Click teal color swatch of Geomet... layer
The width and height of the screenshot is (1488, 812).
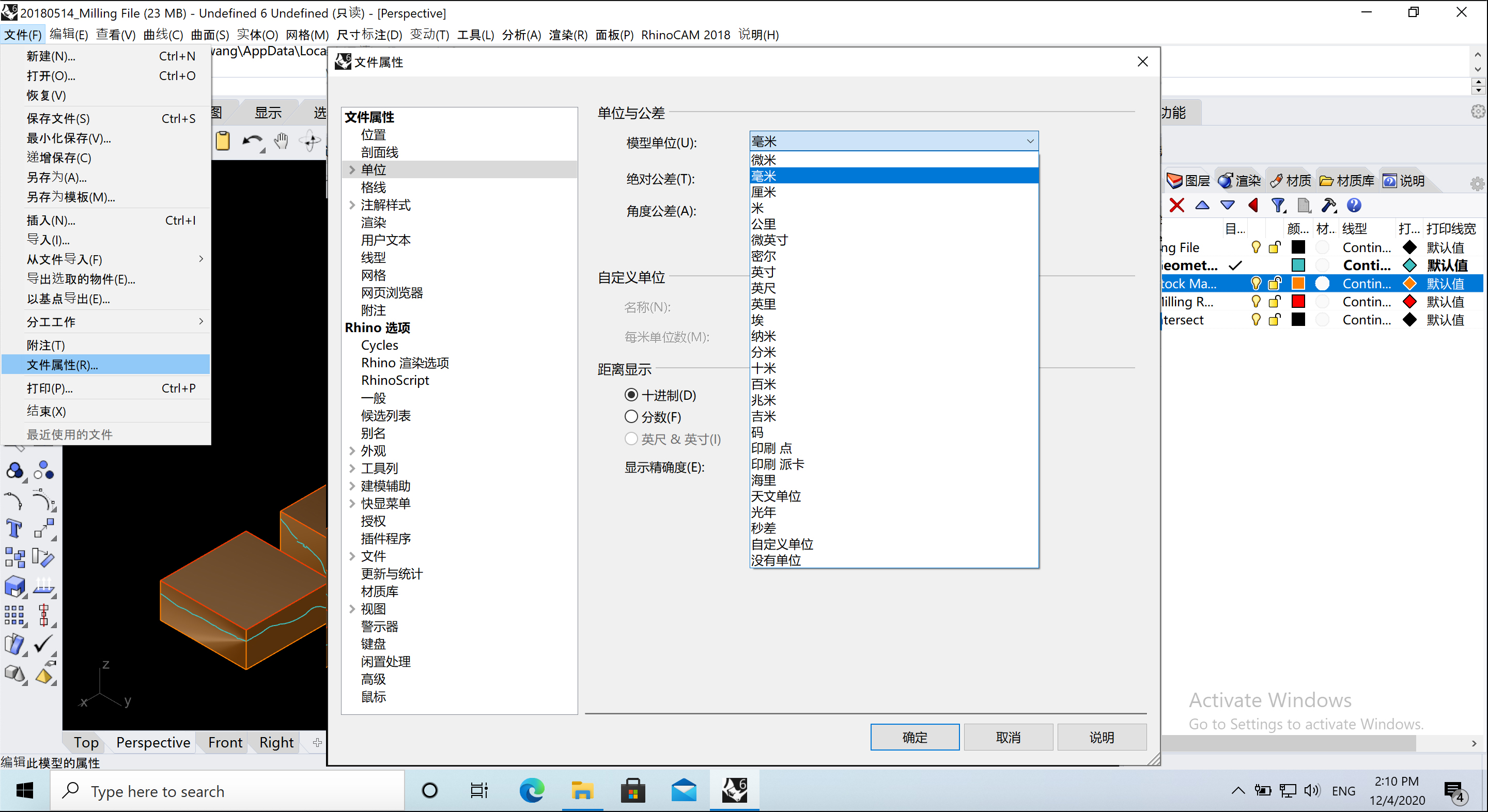pyautogui.click(x=1298, y=265)
